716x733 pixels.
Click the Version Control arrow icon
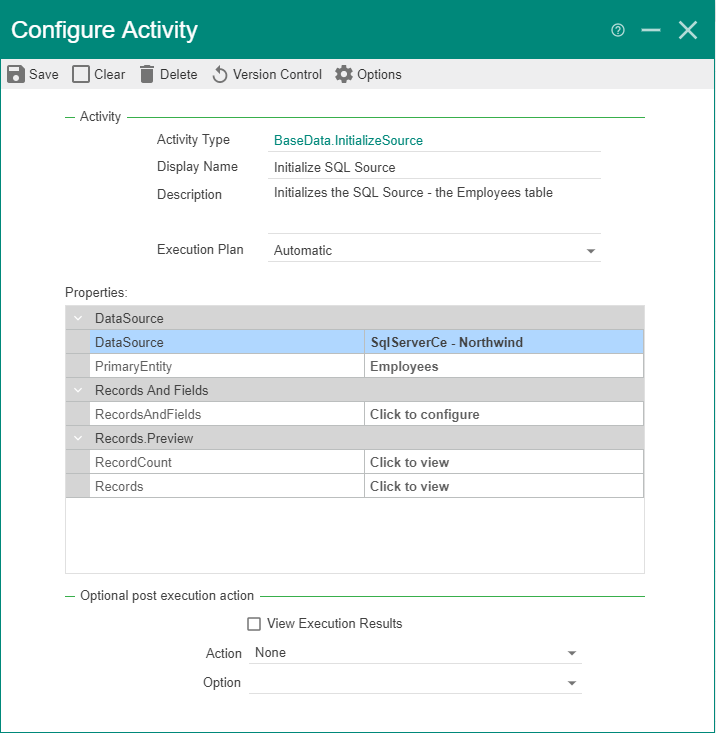point(220,74)
